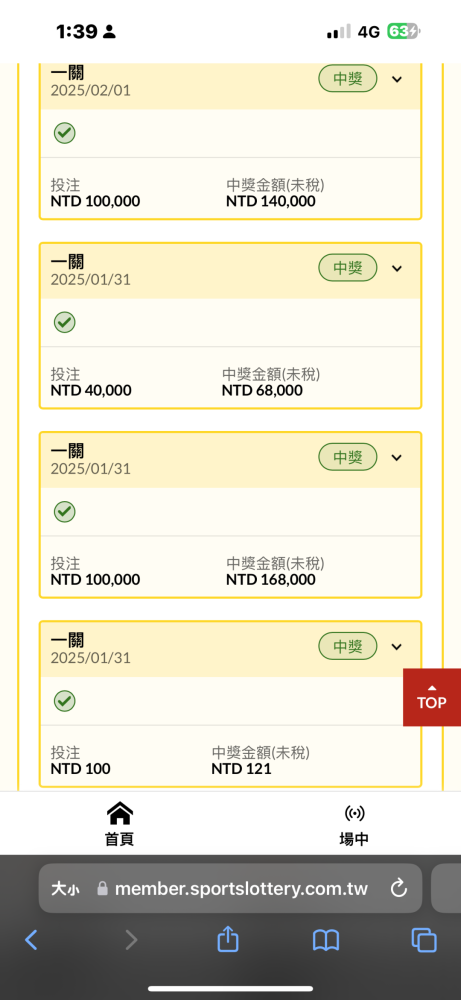Expand the NTD 100 bet card chevron
This screenshot has width=461, height=1000.
(397, 647)
